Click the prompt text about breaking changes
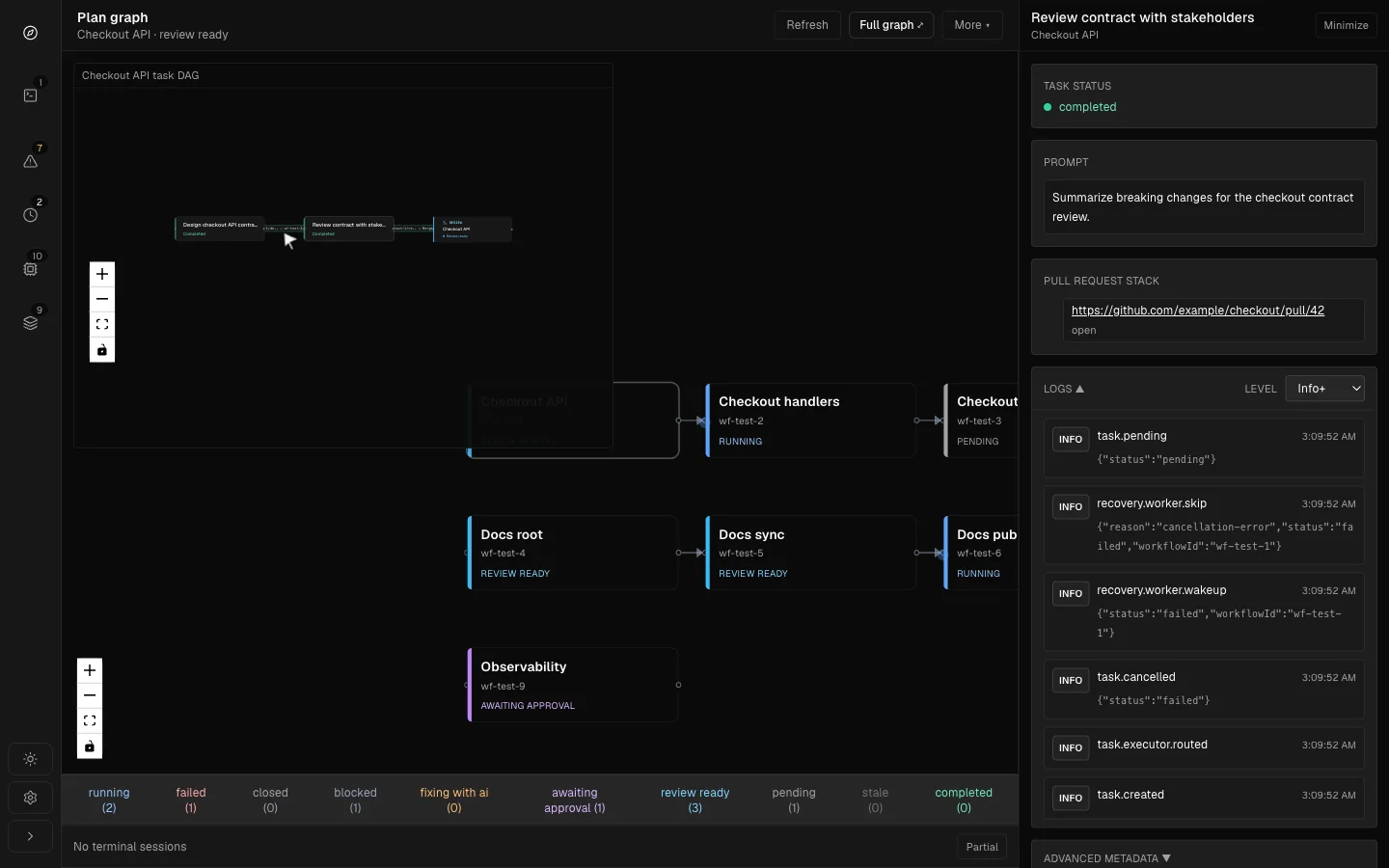 pos(1203,207)
